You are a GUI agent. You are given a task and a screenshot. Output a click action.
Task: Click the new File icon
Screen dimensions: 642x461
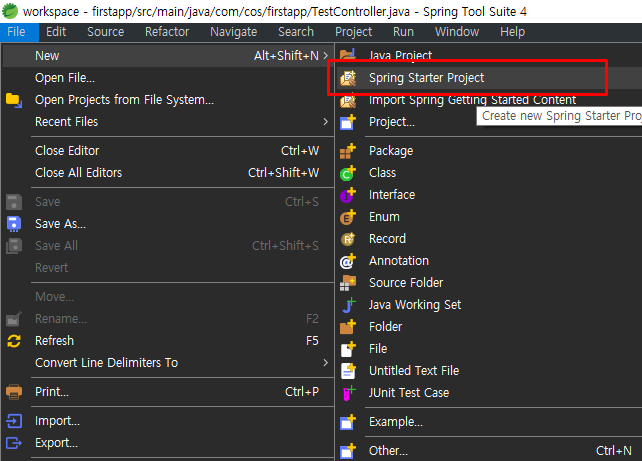pos(348,349)
